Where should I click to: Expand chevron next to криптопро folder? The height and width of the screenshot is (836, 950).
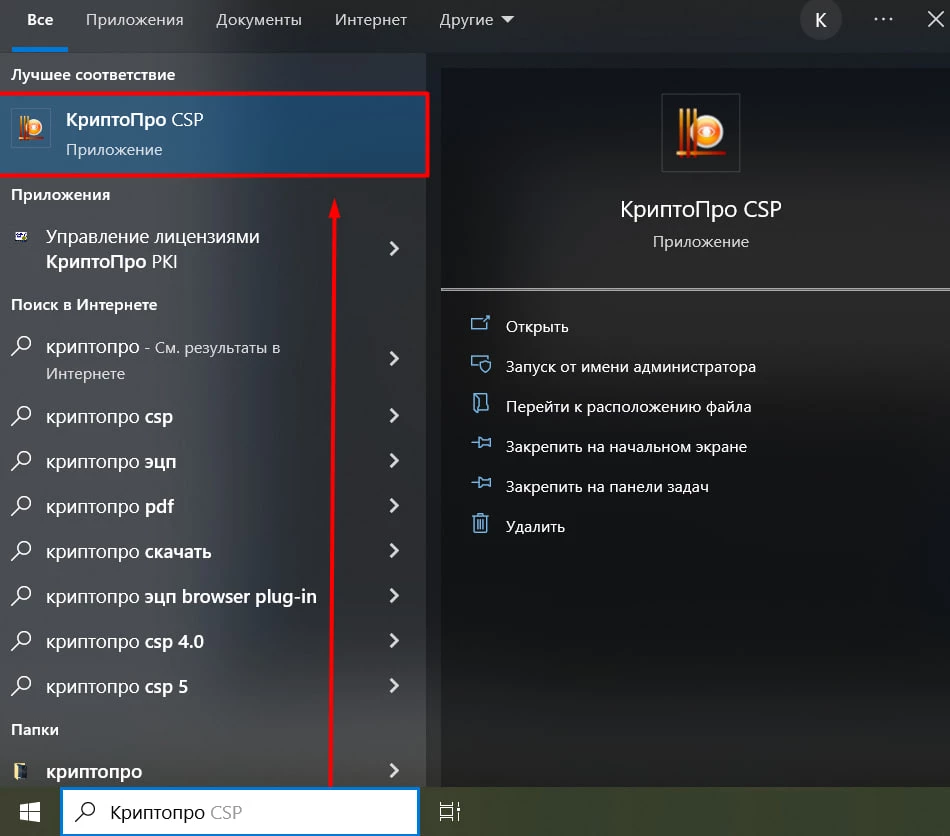[x=394, y=771]
